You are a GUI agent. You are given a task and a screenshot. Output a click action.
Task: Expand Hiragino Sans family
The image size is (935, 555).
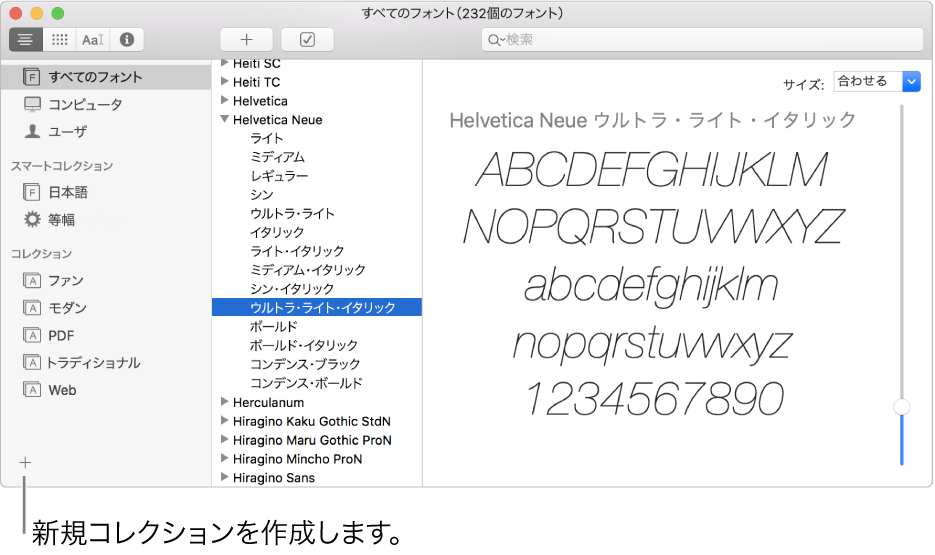coord(225,477)
